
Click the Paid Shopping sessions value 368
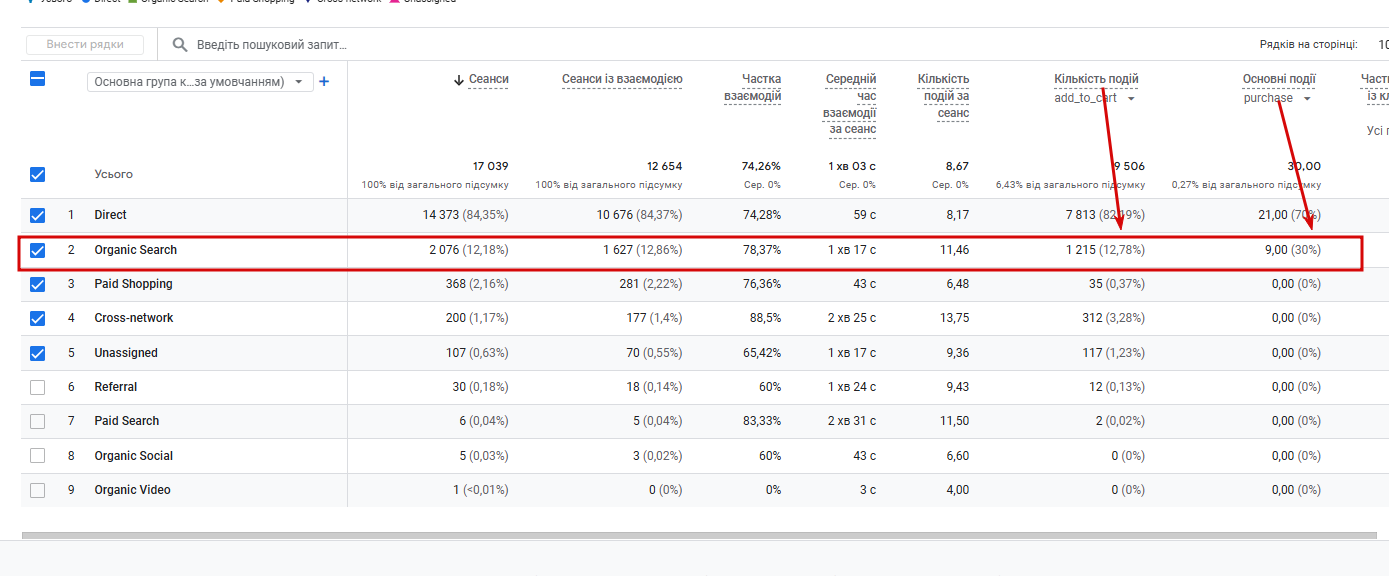pos(456,284)
